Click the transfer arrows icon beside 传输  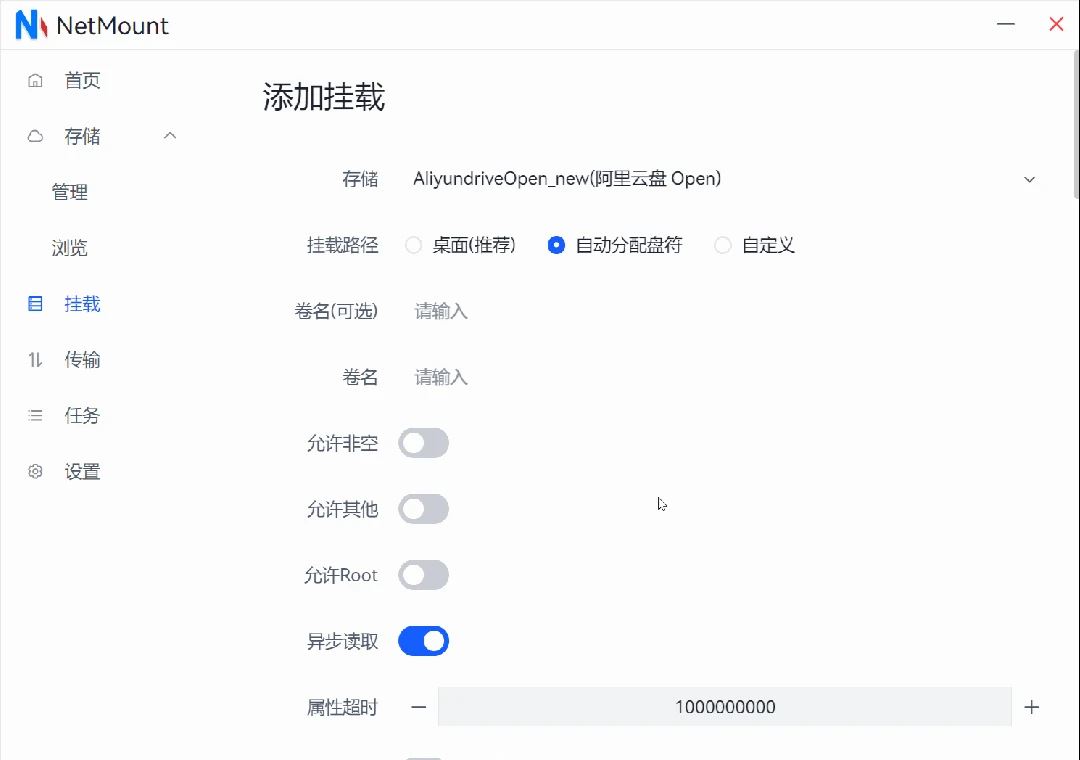35,360
